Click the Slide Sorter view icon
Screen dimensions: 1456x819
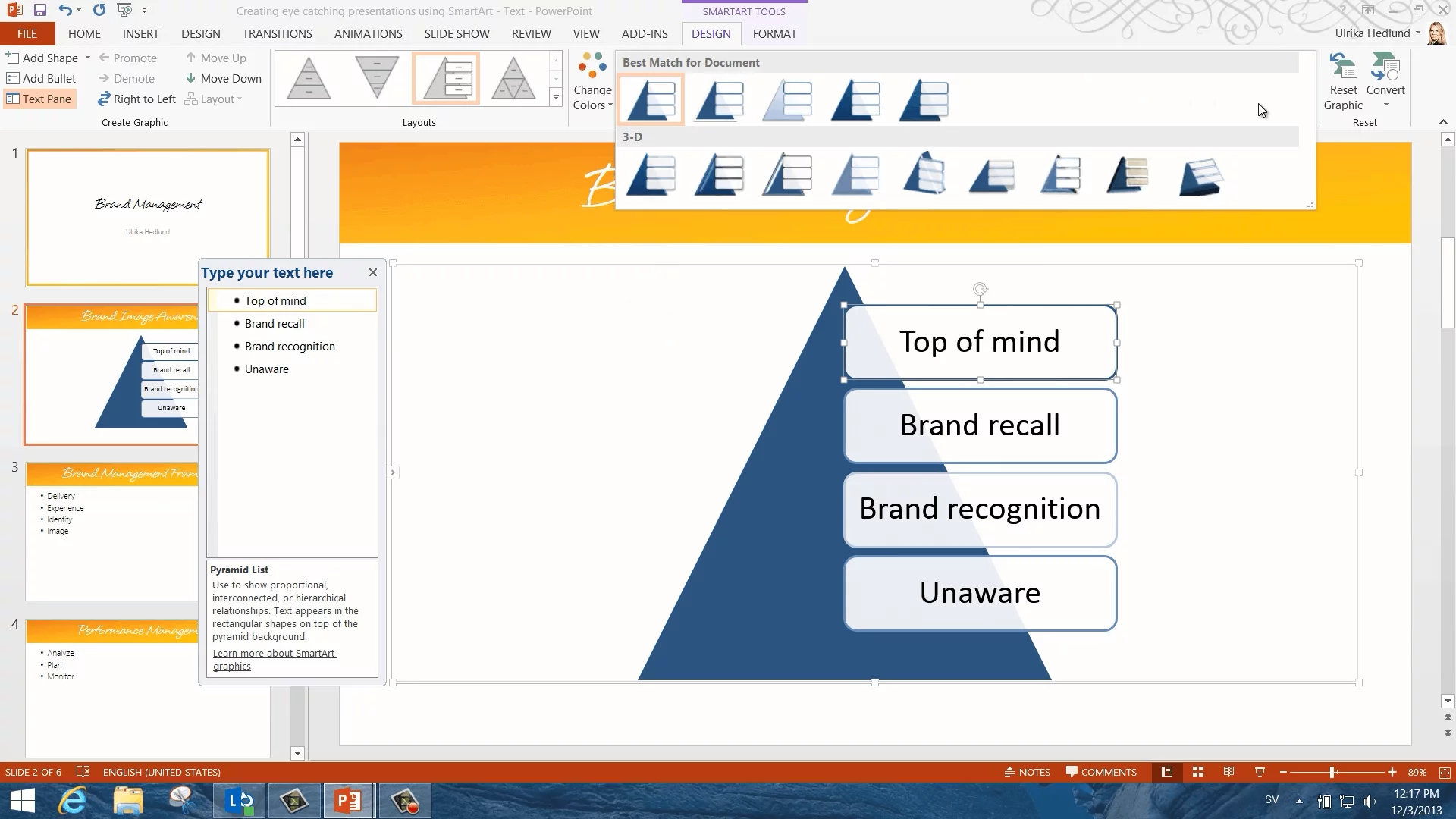click(x=1198, y=772)
